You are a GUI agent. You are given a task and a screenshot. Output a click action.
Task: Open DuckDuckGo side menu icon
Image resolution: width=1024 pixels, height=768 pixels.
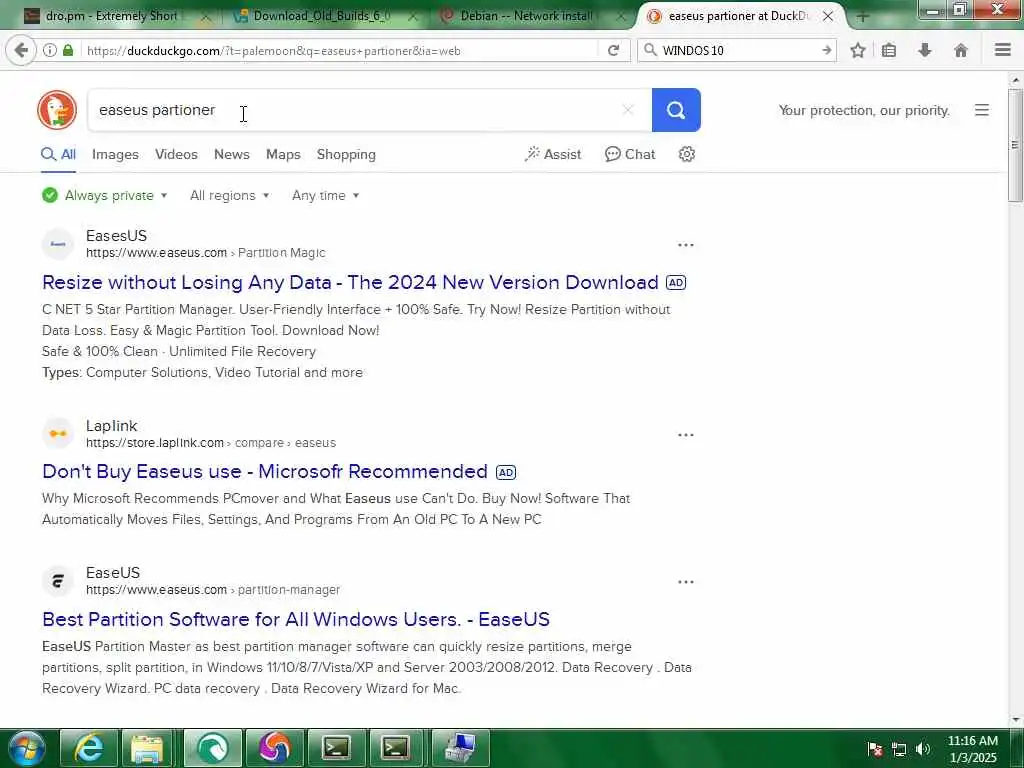click(x=982, y=110)
